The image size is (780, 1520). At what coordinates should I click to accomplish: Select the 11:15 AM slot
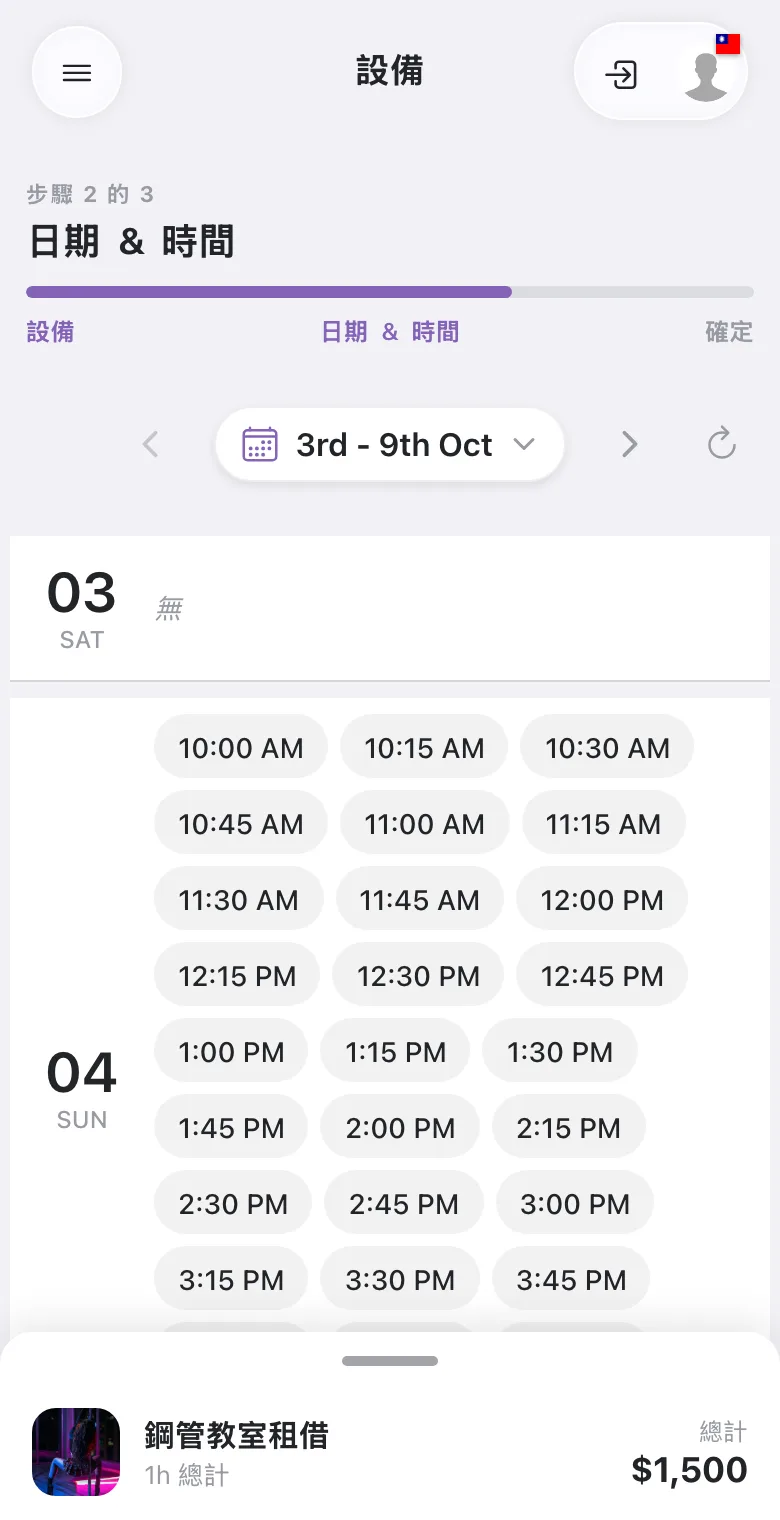click(x=603, y=824)
